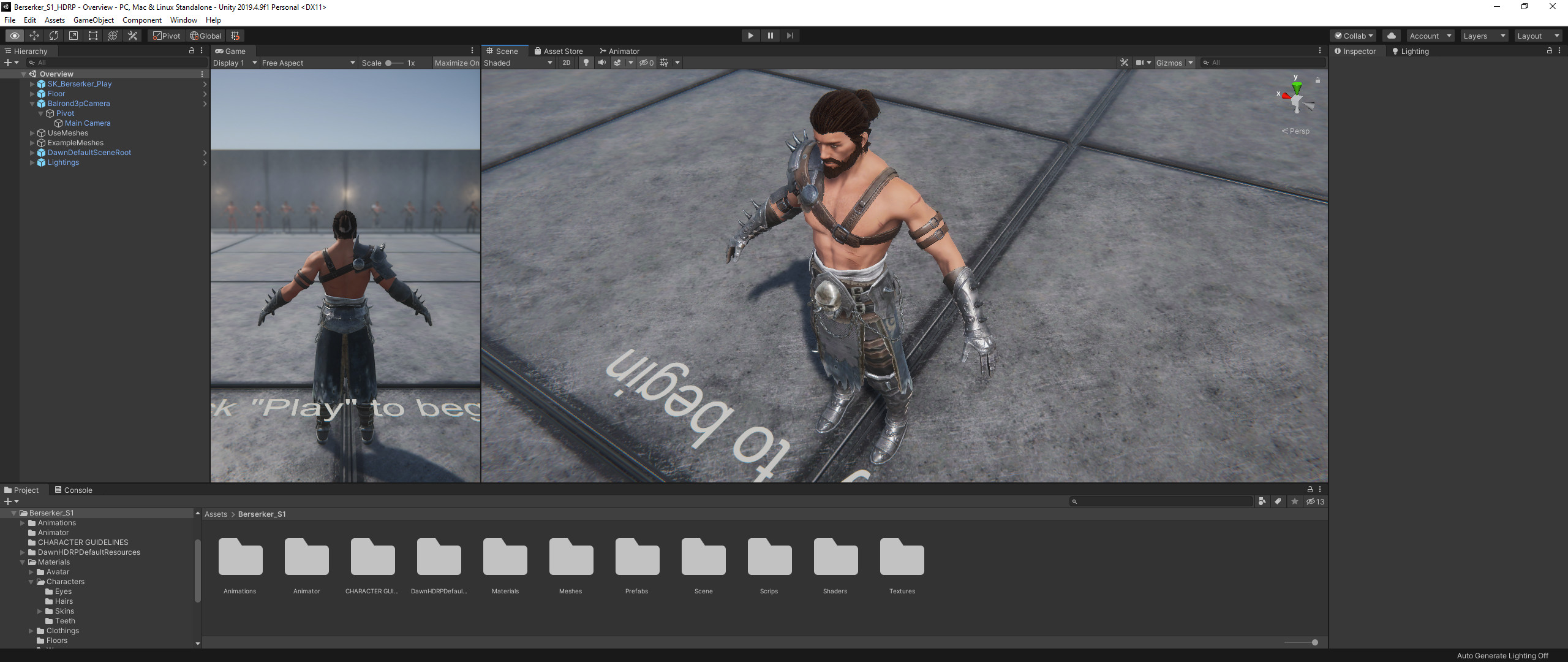Toggle scene lighting bulb icon
This screenshot has width=1568, height=662.
(586, 63)
